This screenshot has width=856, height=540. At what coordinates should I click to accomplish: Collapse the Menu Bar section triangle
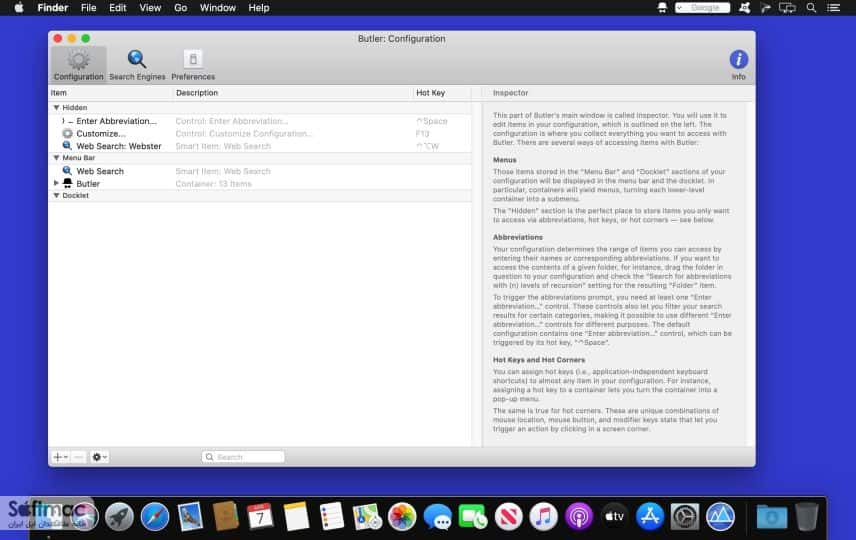coord(56,158)
